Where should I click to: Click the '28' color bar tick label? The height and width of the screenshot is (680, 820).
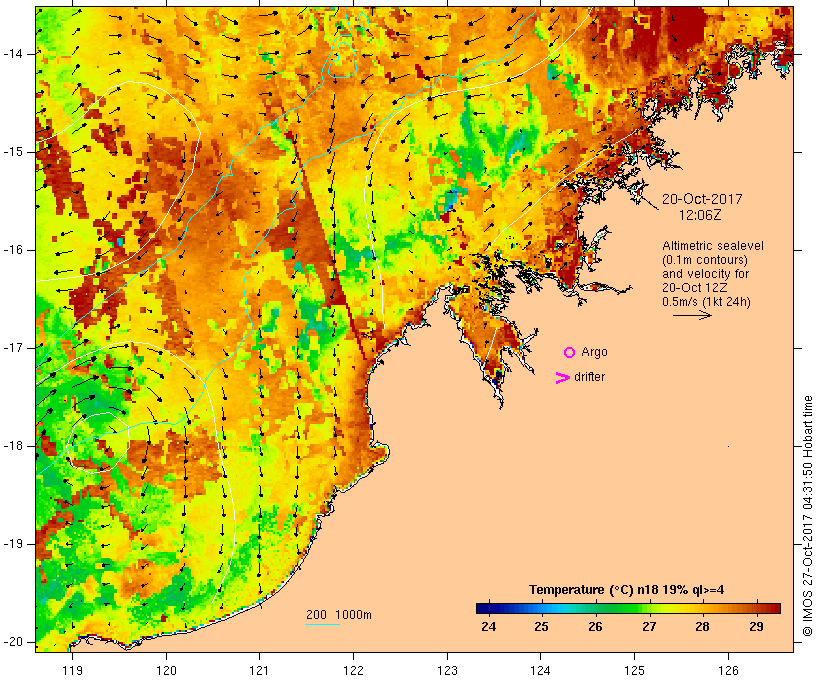(x=702, y=627)
